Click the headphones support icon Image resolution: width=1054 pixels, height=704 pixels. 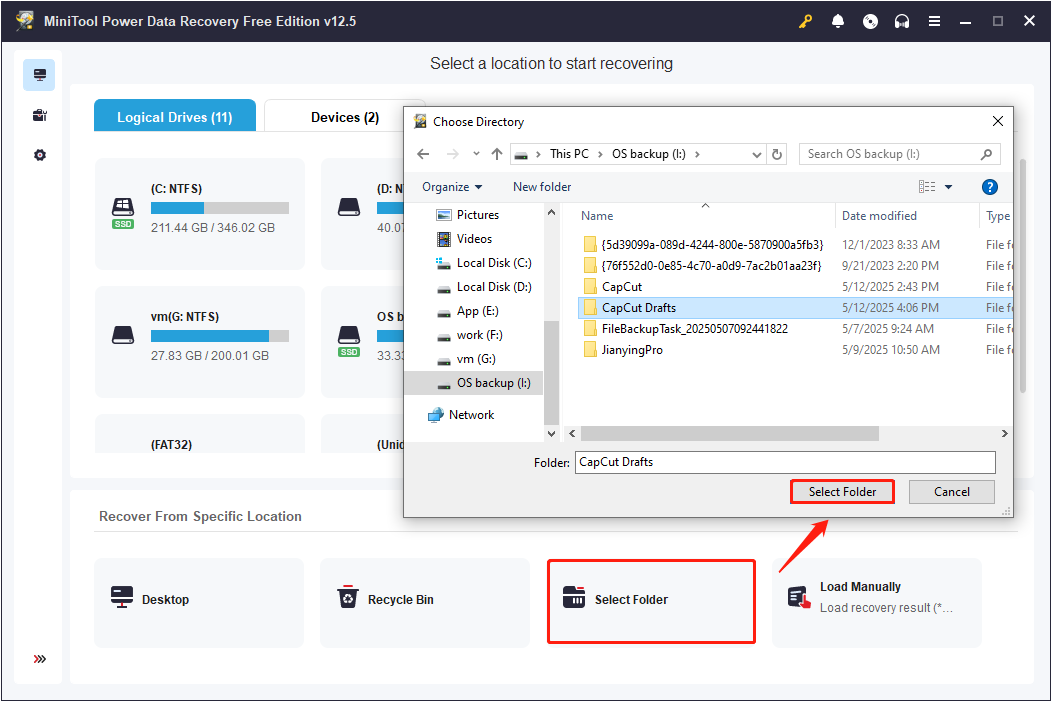(902, 21)
